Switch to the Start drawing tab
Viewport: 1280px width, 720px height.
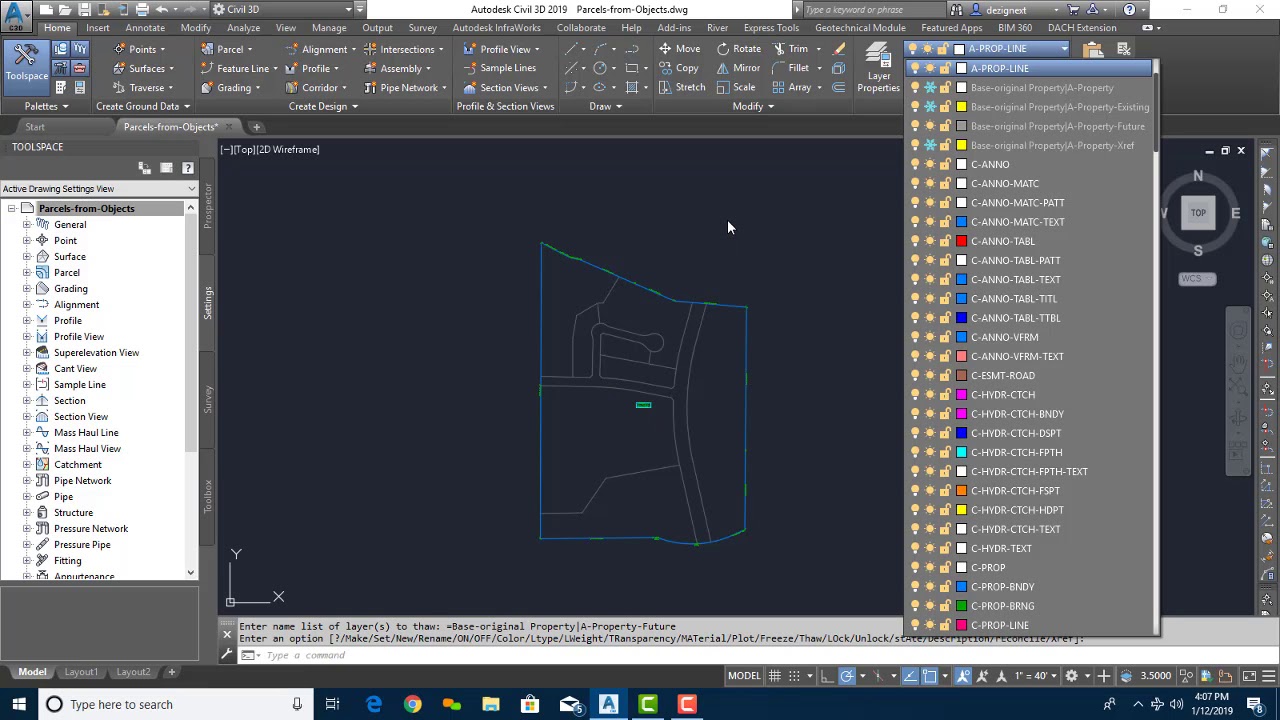[35, 127]
